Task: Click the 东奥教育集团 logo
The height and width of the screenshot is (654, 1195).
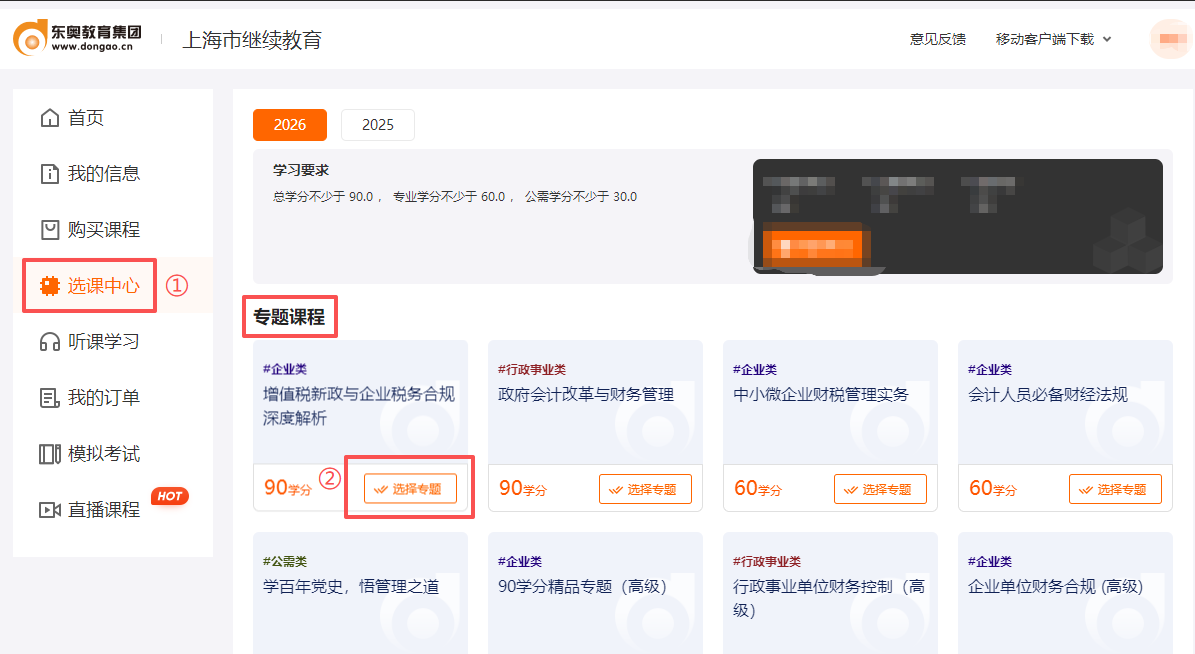Action: point(77,36)
